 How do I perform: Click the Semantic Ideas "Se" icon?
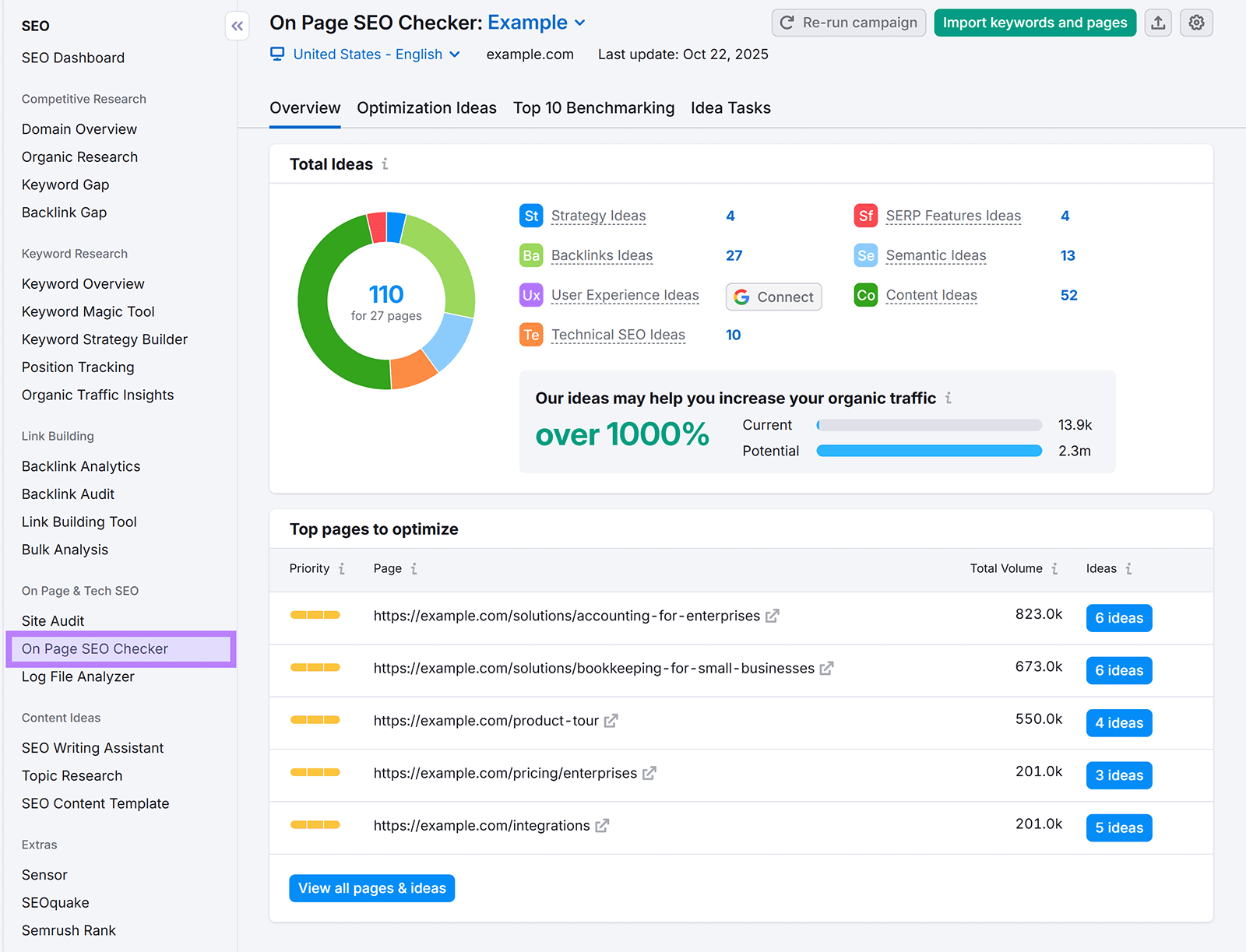point(865,255)
